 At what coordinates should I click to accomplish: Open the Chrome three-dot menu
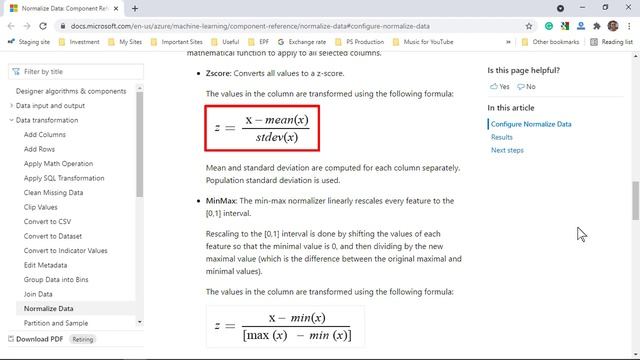pos(629,26)
